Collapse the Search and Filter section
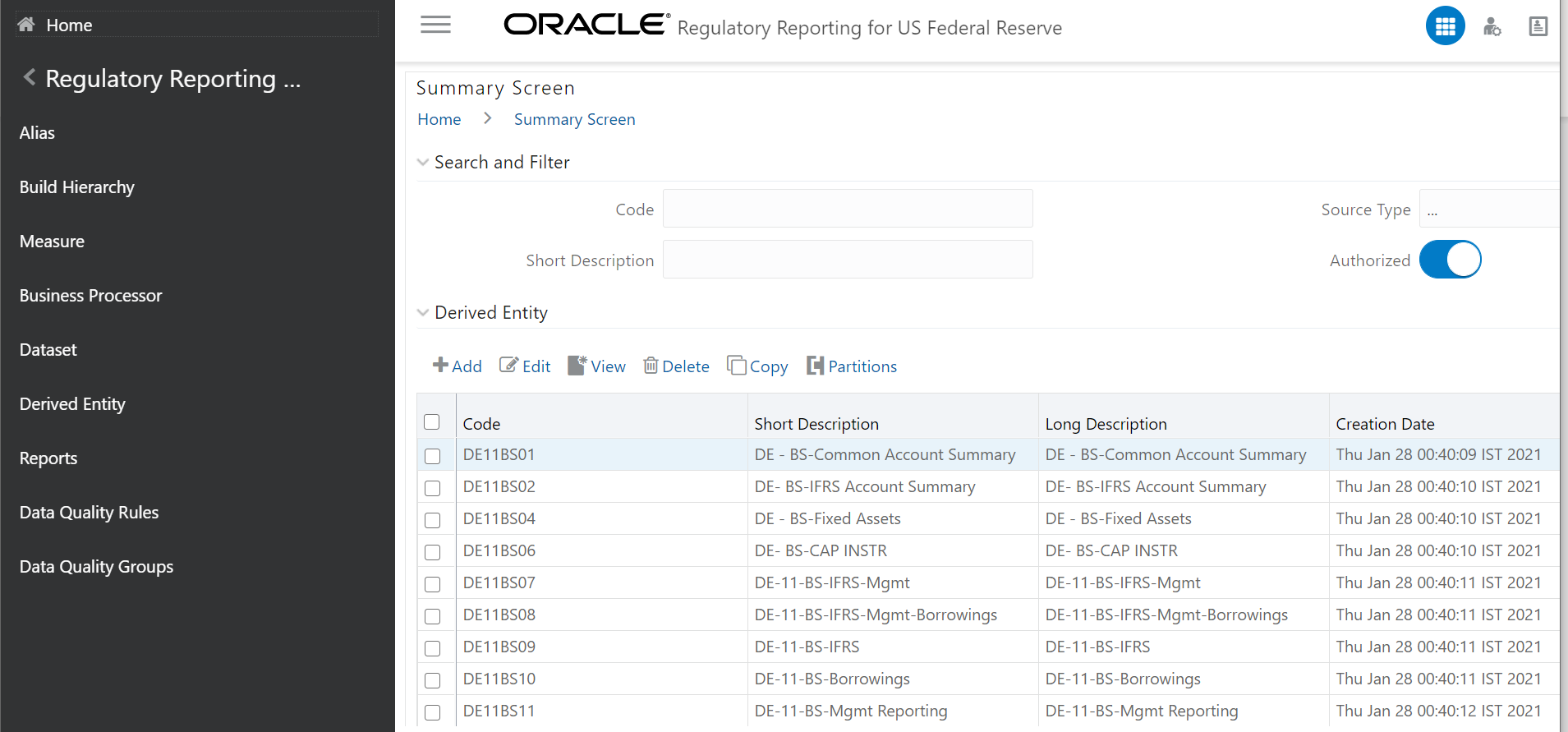1568x732 pixels. (x=423, y=163)
